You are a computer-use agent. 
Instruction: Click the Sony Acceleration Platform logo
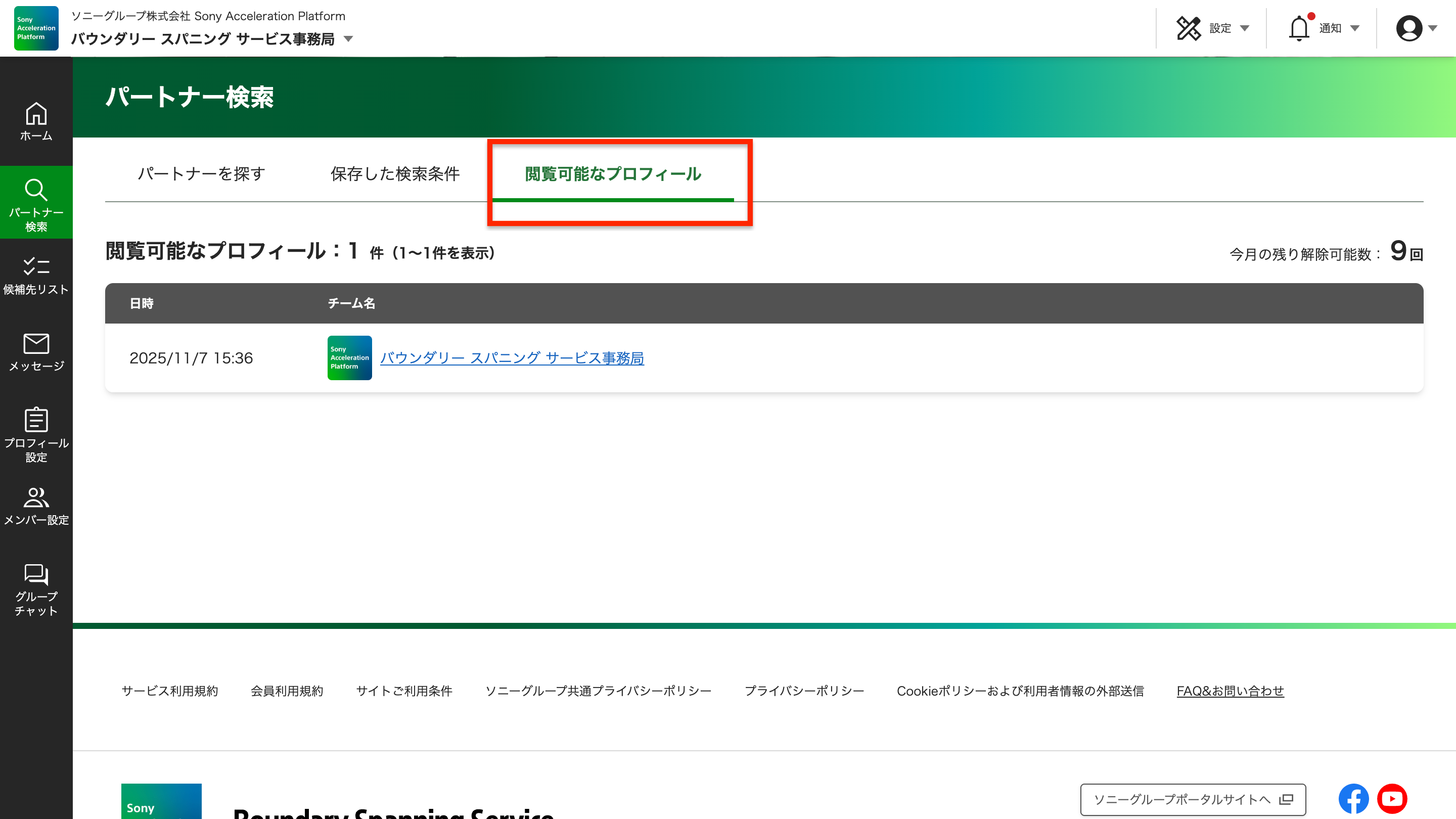pos(35,28)
